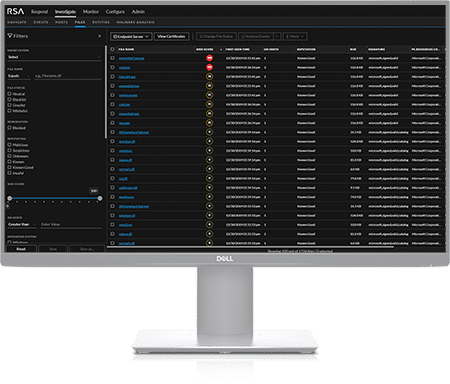The height and width of the screenshot is (384, 450).
Task: Open the Configure menu
Action: click(115, 12)
